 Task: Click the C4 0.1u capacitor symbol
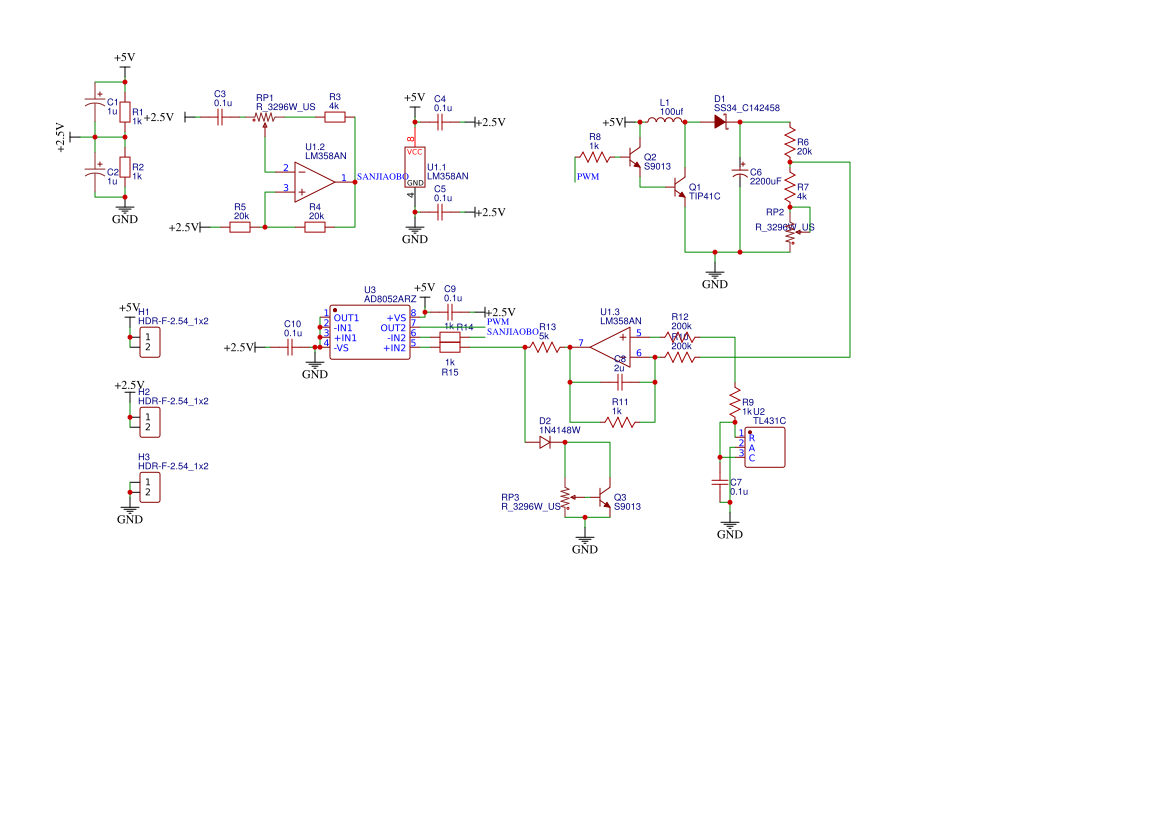pyautogui.click(x=440, y=122)
